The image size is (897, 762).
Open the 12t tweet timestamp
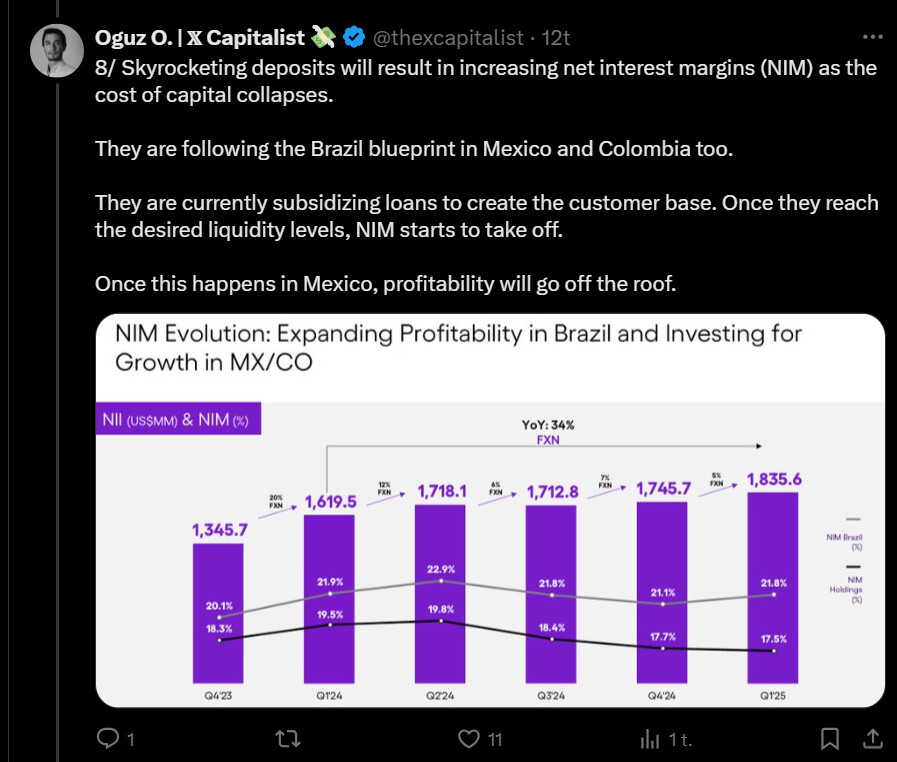tap(556, 38)
